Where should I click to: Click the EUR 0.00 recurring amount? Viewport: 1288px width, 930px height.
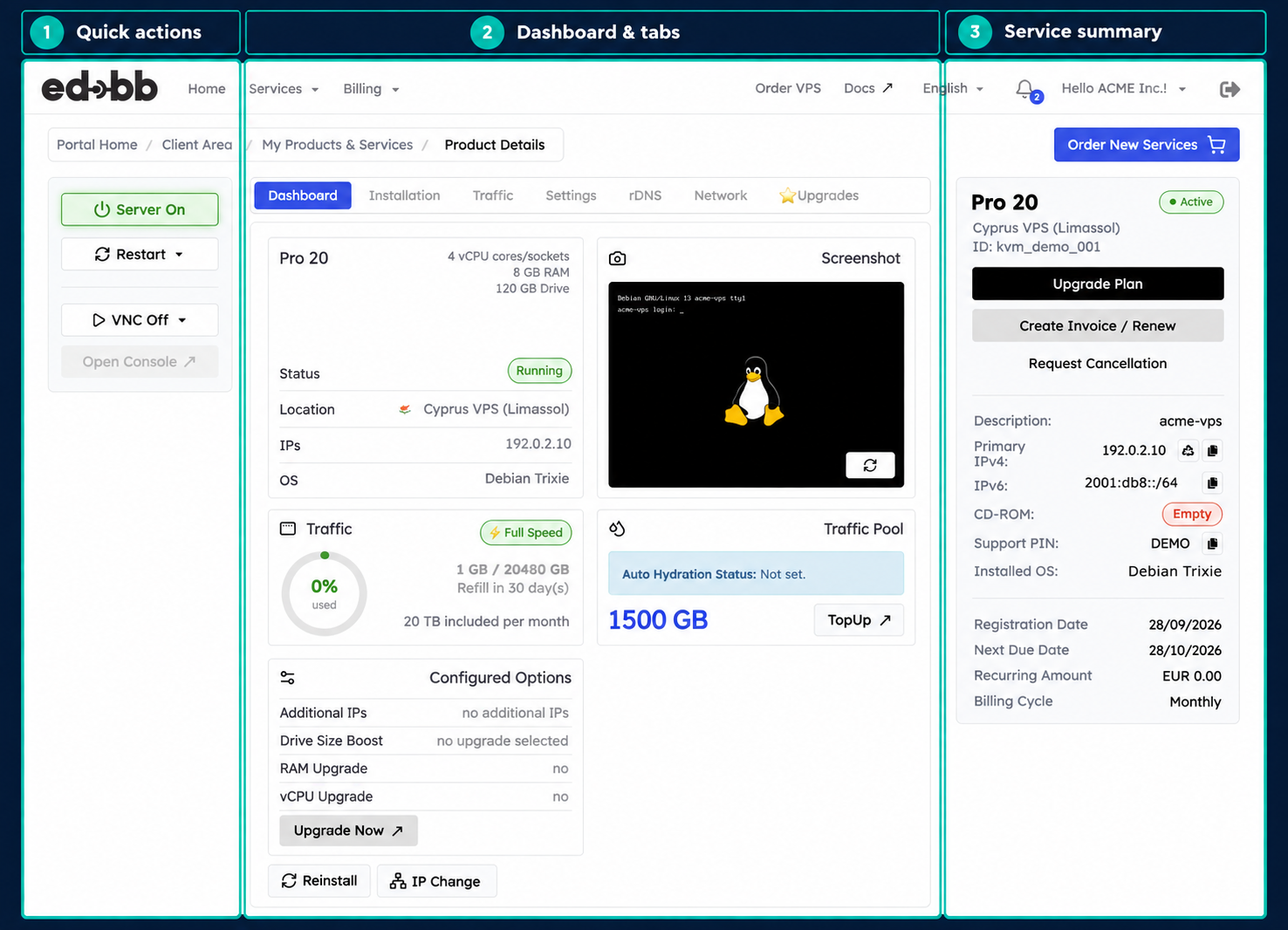tap(1192, 676)
